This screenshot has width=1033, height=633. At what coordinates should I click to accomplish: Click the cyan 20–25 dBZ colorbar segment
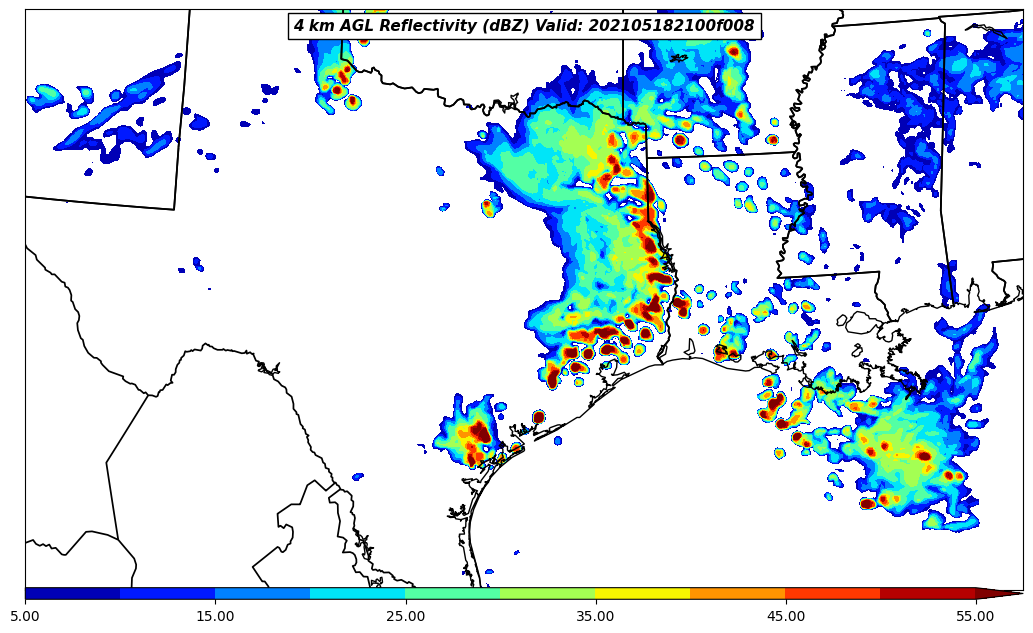[x=357, y=593]
